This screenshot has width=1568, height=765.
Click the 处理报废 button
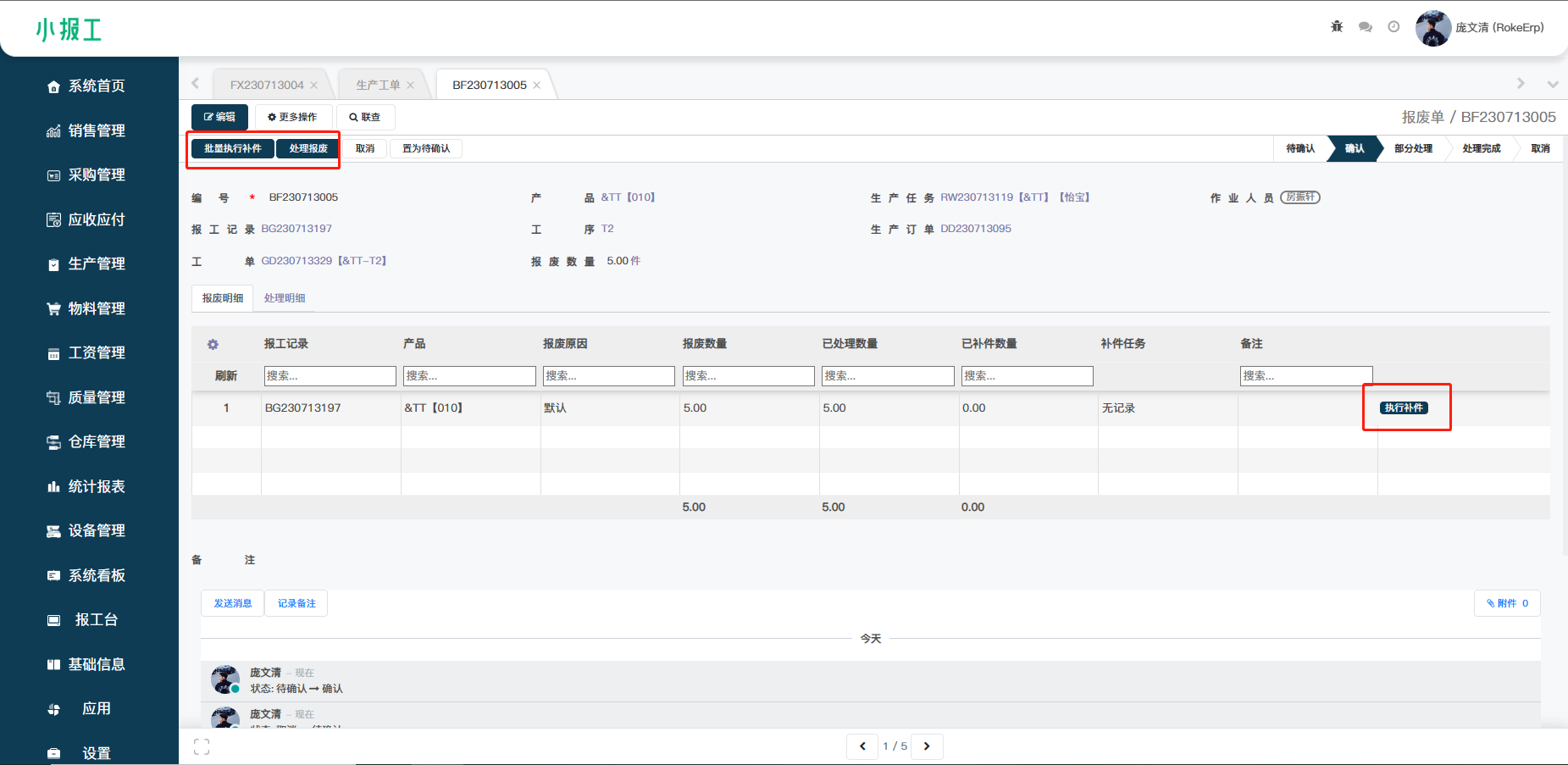pos(308,149)
